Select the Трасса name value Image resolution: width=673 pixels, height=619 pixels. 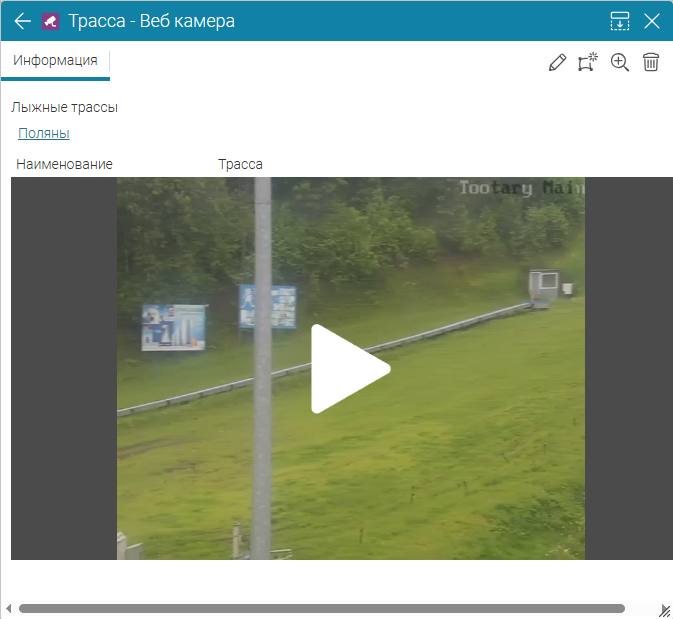pyautogui.click(x=240, y=164)
